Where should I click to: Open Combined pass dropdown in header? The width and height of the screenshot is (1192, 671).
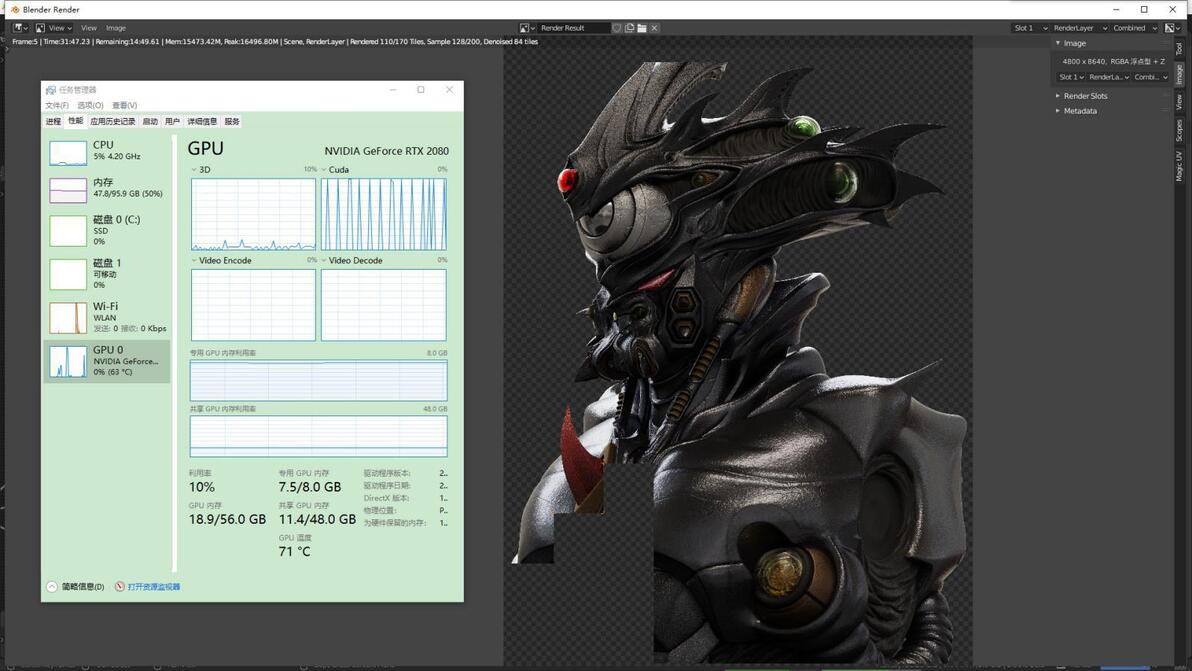click(x=1135, y=28)
